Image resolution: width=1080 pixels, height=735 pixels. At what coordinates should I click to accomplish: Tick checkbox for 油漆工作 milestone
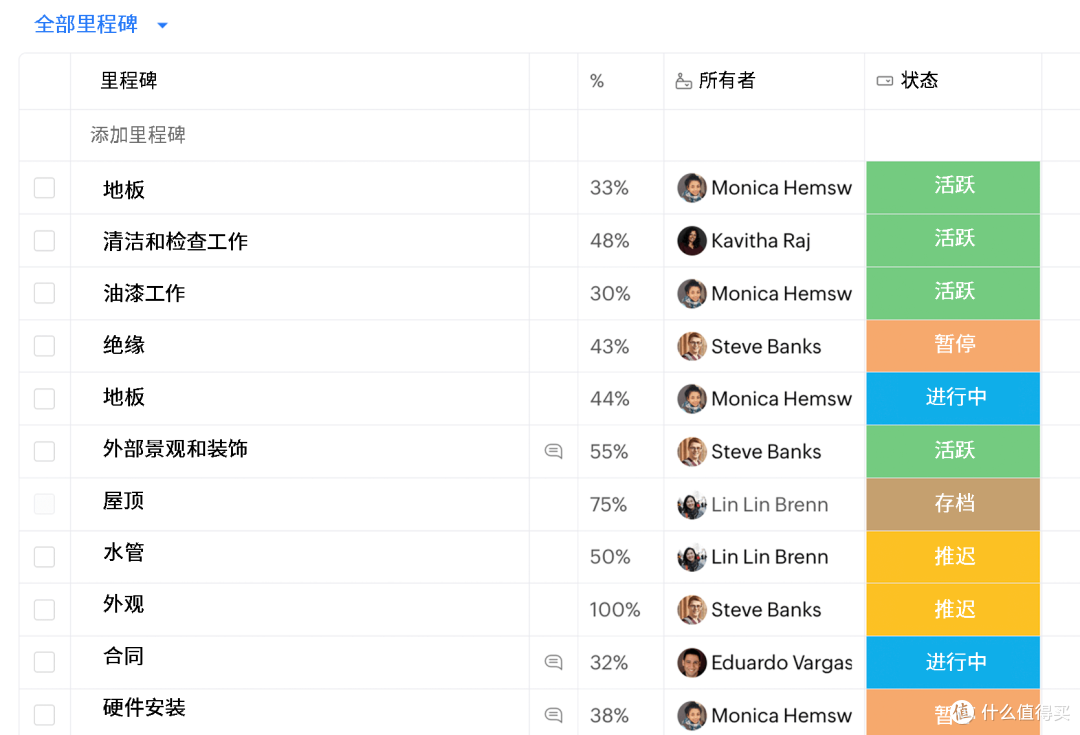click(44, 293)
